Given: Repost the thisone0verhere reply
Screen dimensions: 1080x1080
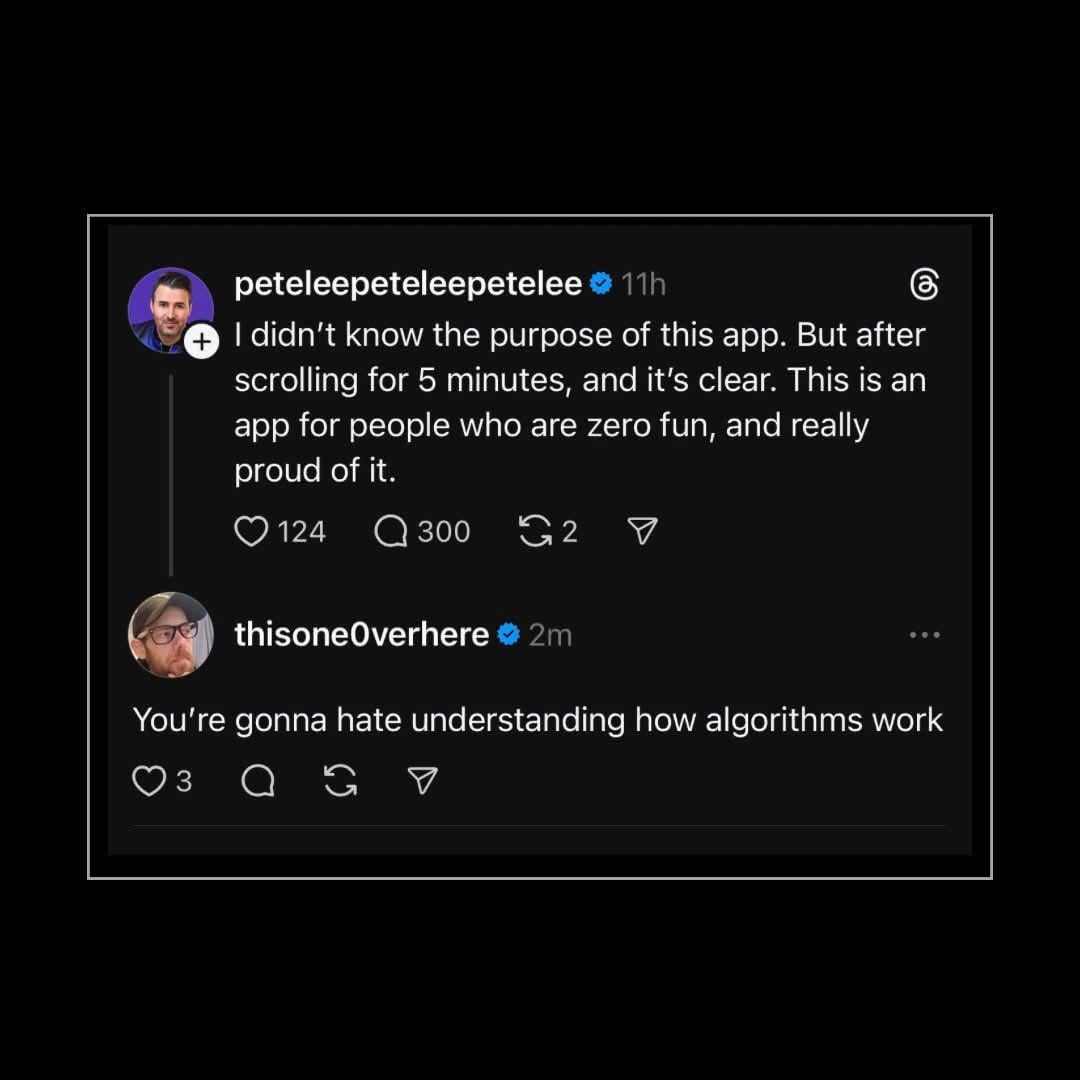Looking at the screenshot, I should click(341, 781).
